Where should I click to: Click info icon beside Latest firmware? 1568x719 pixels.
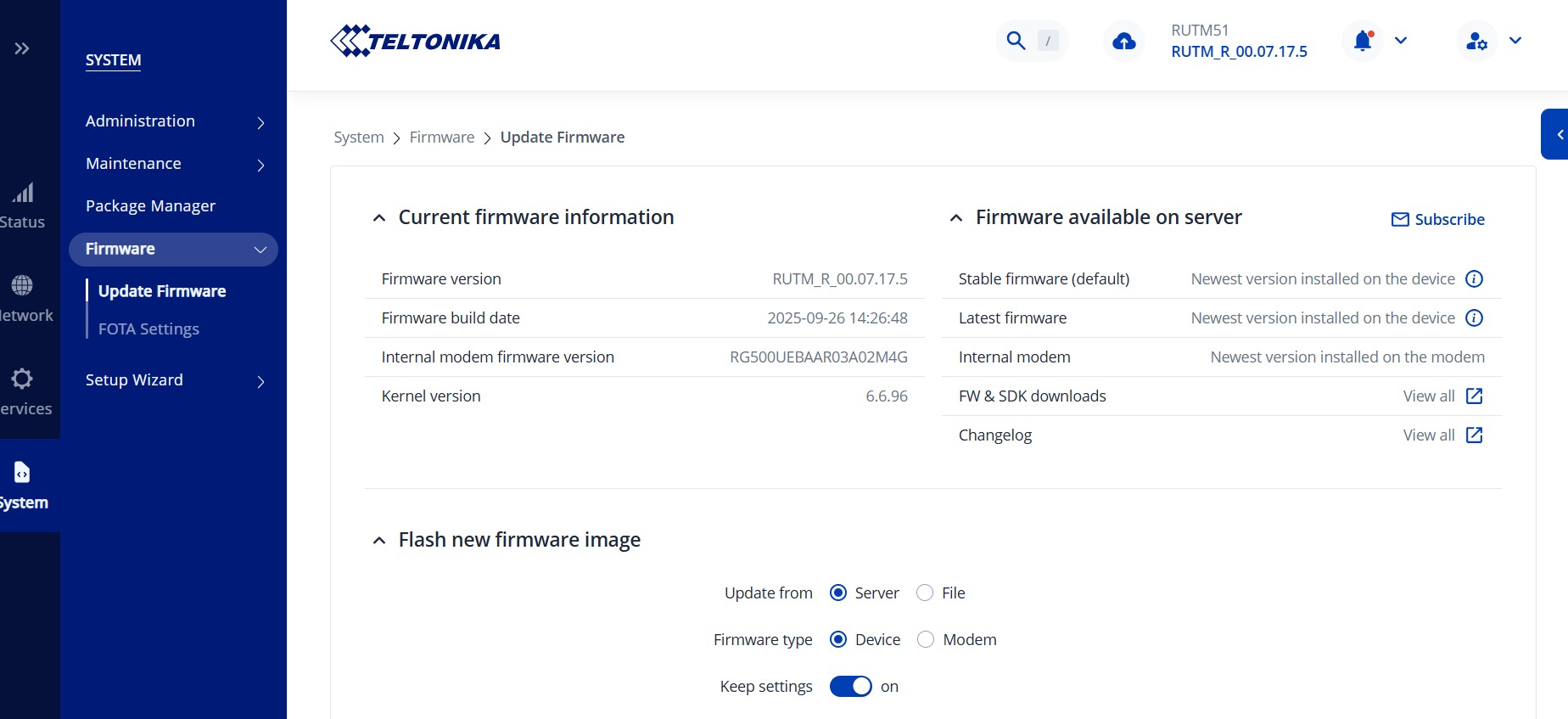click(1475, 318)
